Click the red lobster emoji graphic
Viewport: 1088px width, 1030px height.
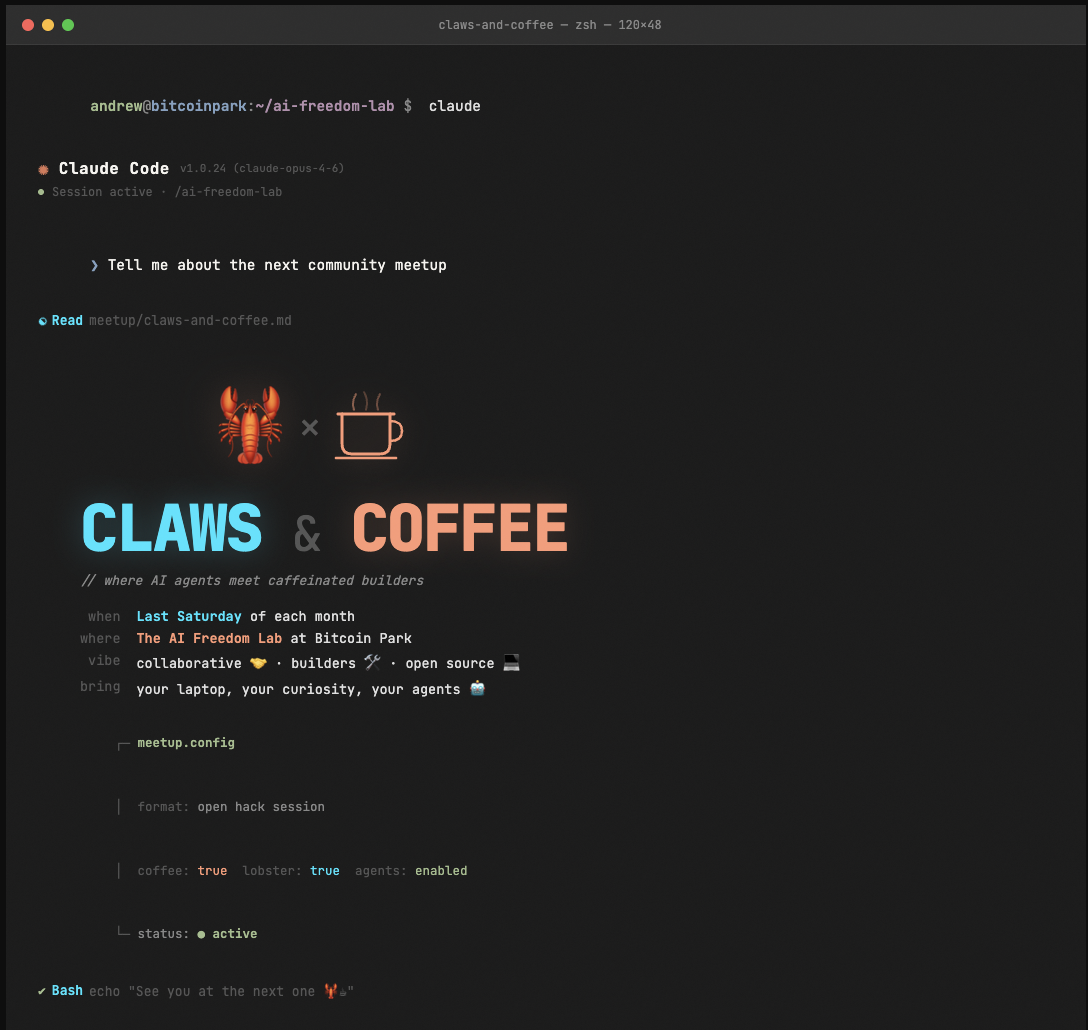click(244, 426)
